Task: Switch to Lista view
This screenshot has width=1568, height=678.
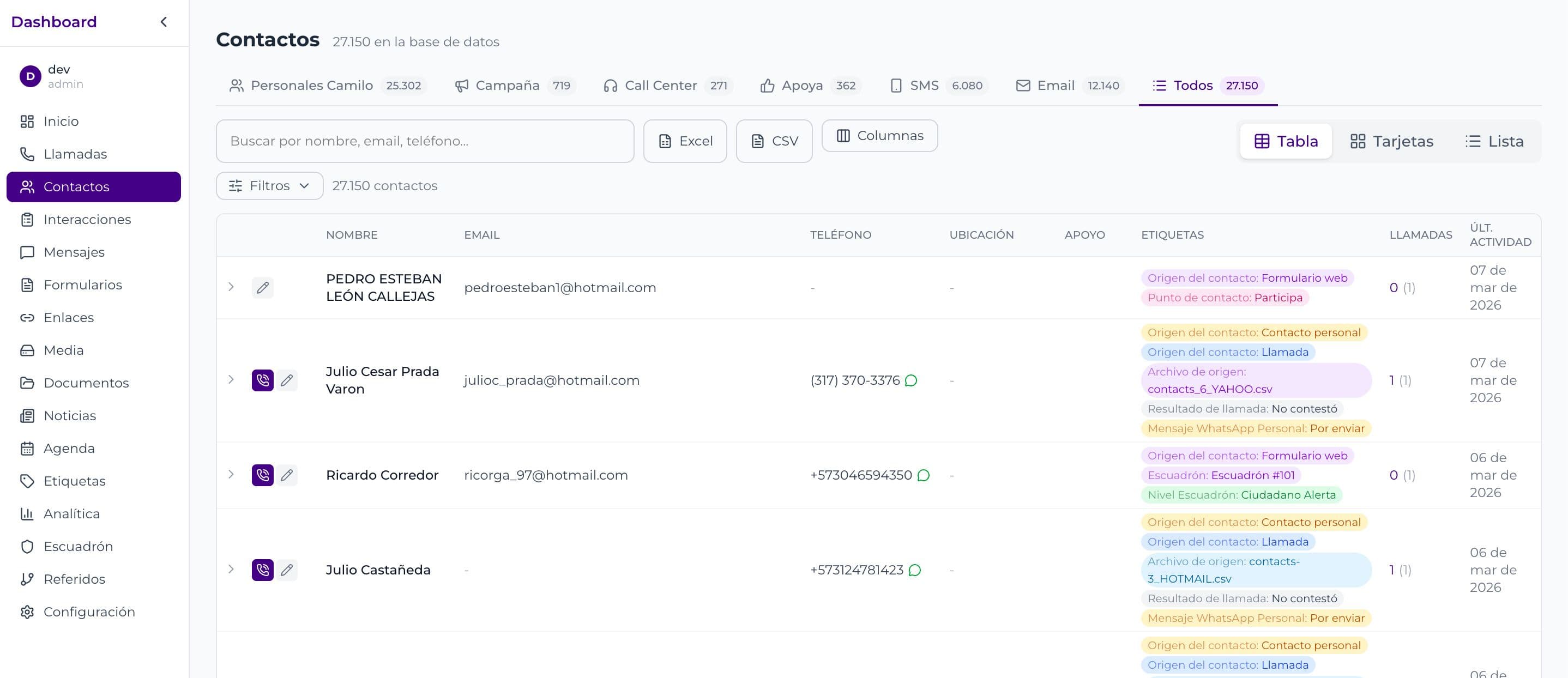Action: [x=1494, y=141]
